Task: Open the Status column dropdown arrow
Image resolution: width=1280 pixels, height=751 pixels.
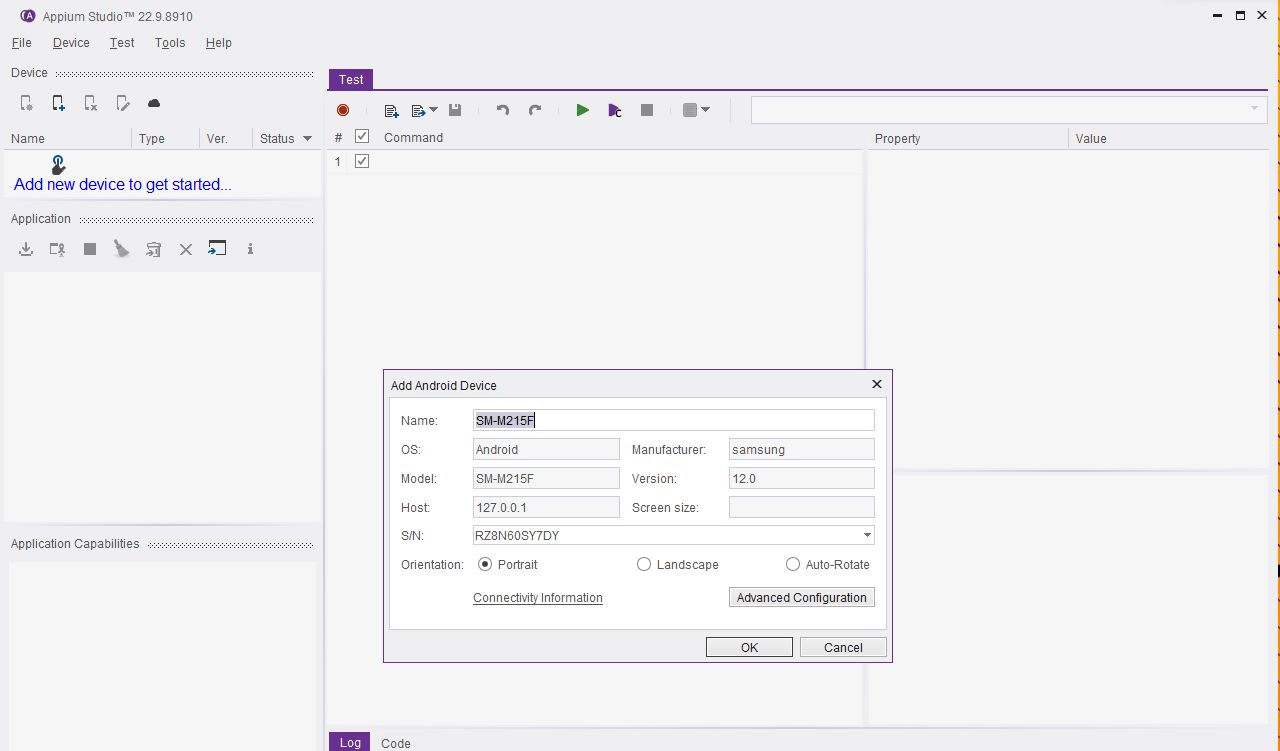Action: [x=307, y=139]
